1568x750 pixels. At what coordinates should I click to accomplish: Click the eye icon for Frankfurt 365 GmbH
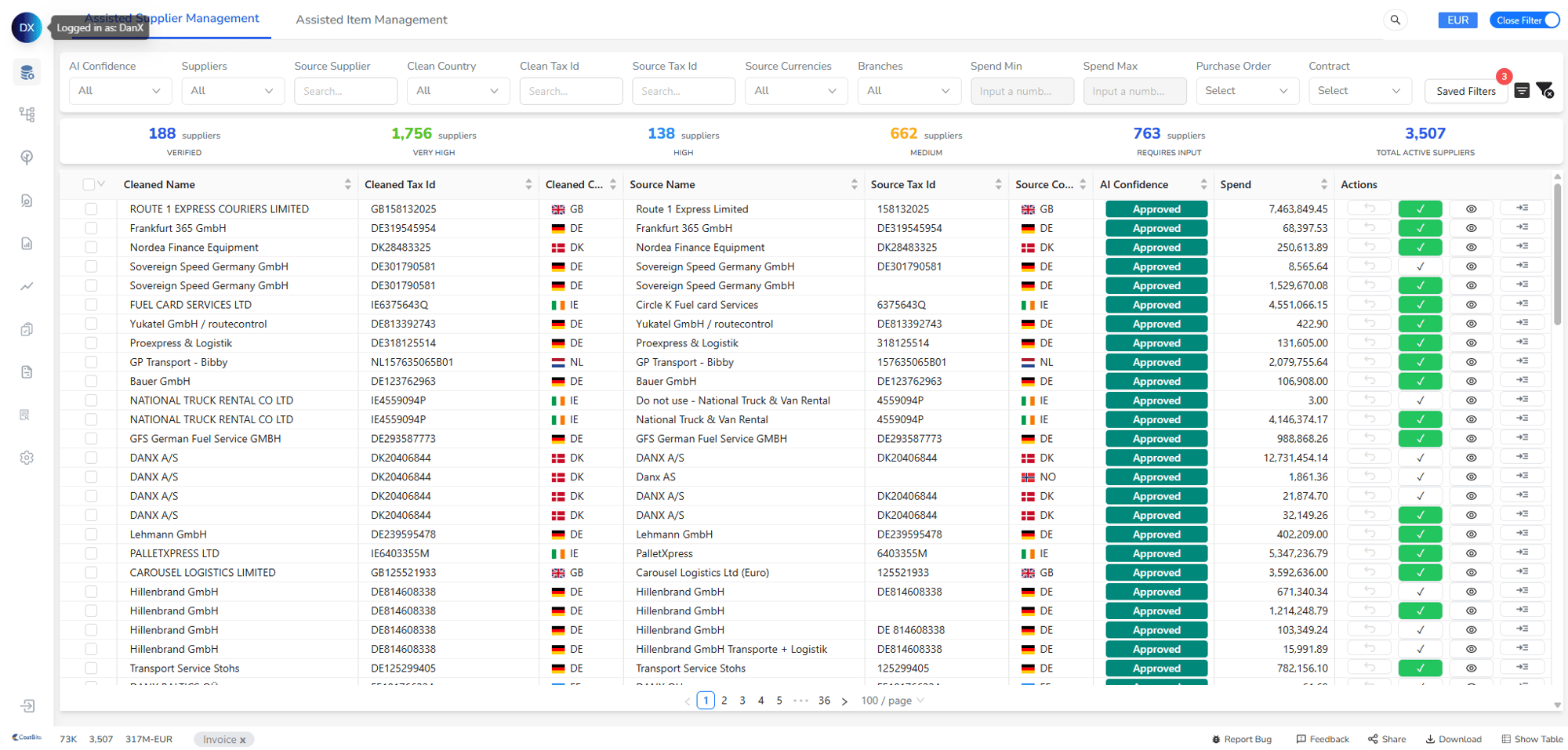pos(1471,228)
